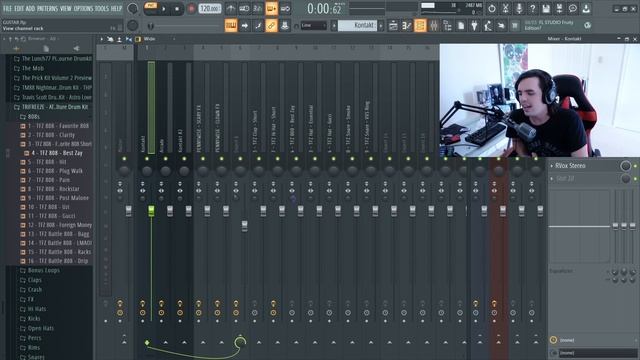
Task: Start playback with the transport play button
Action: [164, 9]
